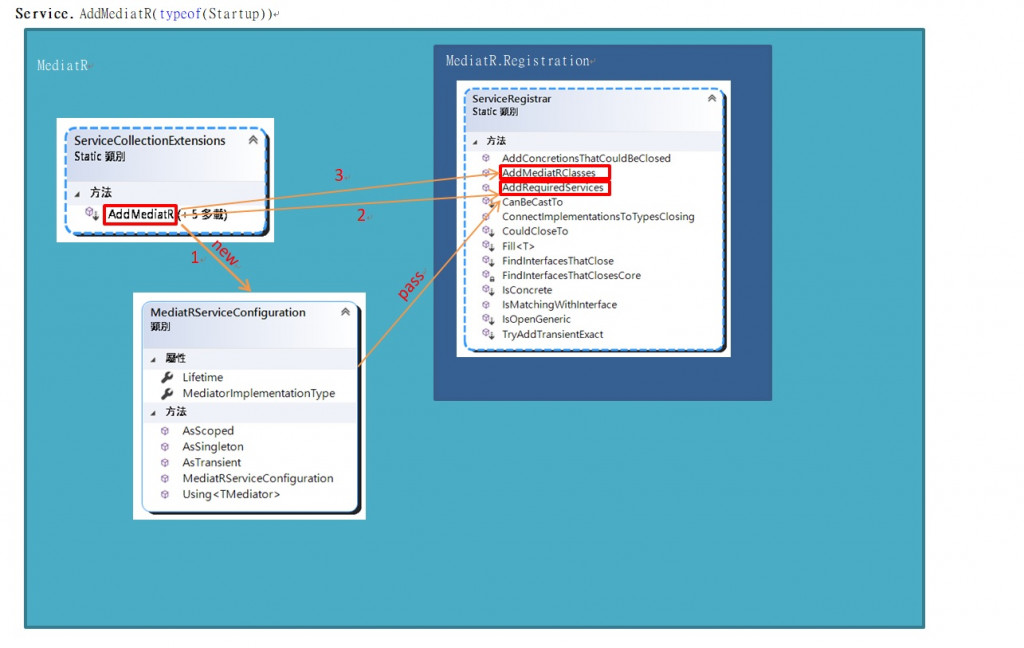Collapse 方法 section in ServiceRegistrar

(x=475, y=141)
